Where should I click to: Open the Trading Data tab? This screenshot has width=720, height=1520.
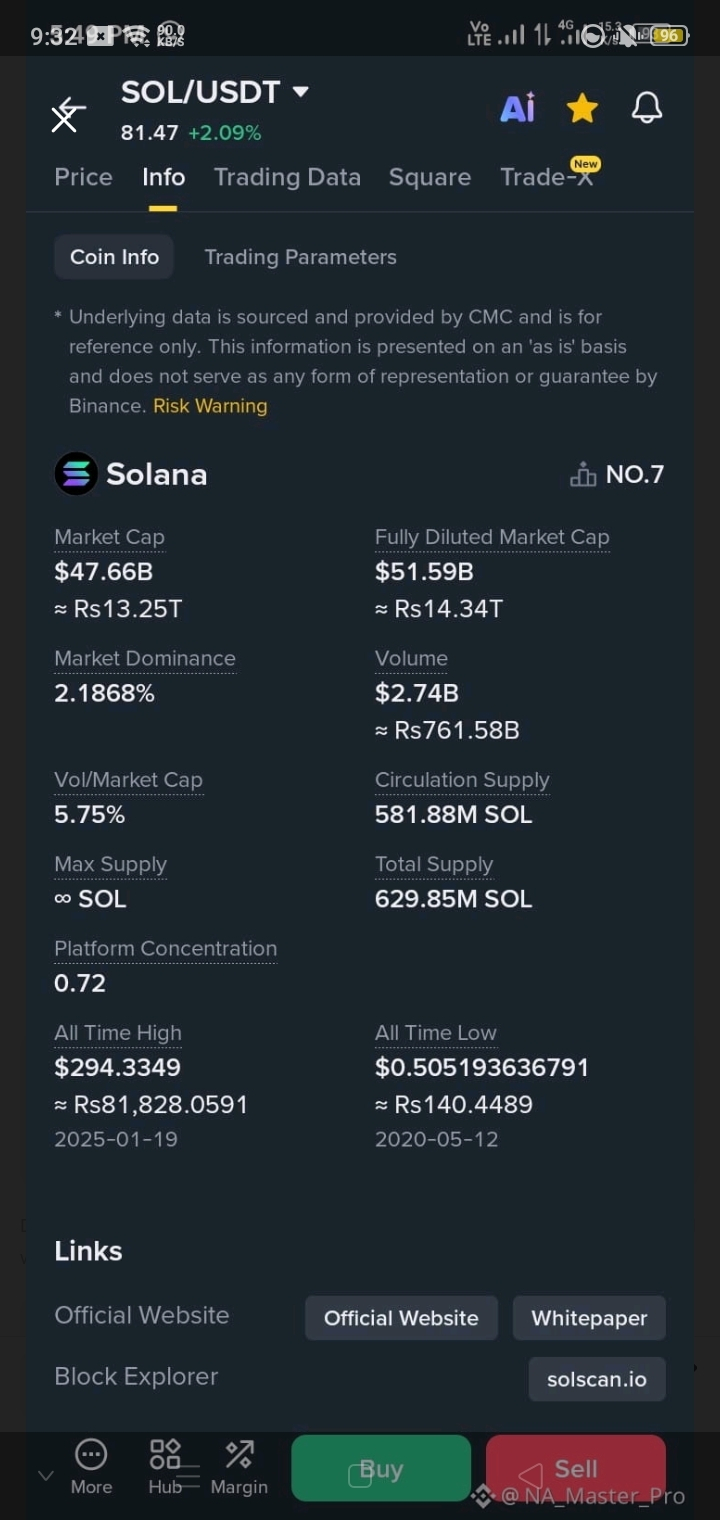(287, 177)
